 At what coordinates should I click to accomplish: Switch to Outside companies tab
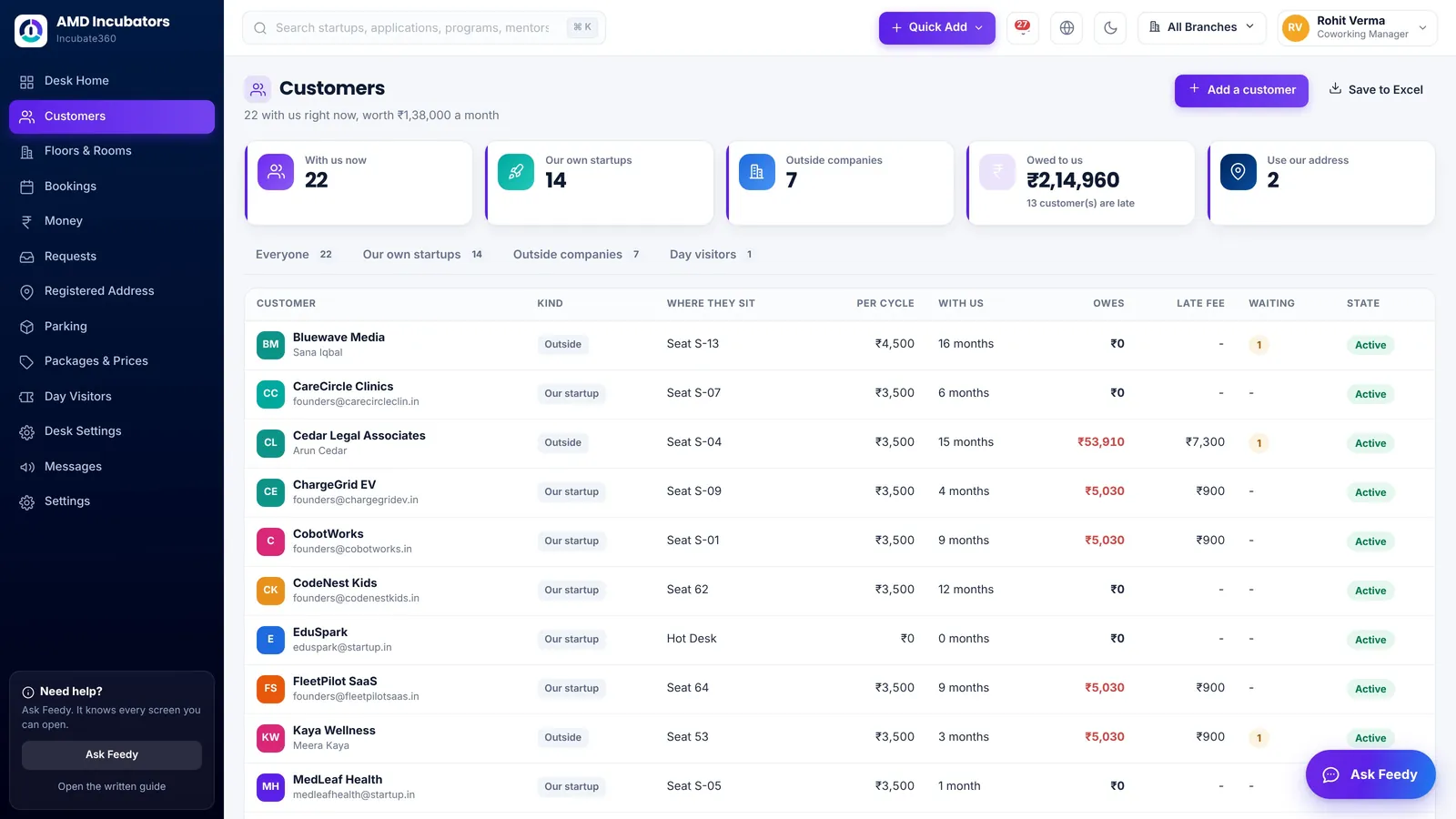pos(577,255)
